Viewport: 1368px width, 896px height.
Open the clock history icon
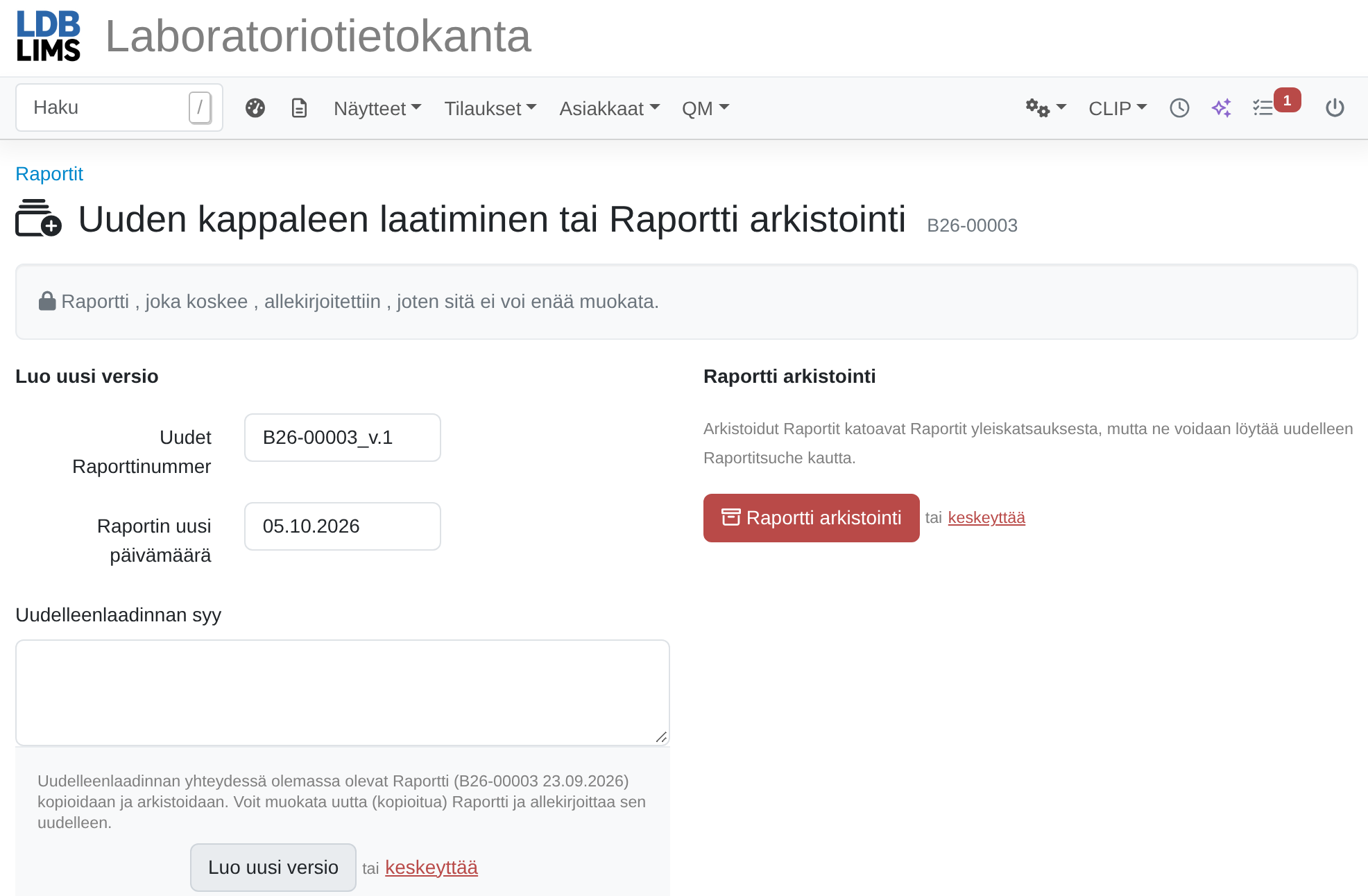[1179, 108]
